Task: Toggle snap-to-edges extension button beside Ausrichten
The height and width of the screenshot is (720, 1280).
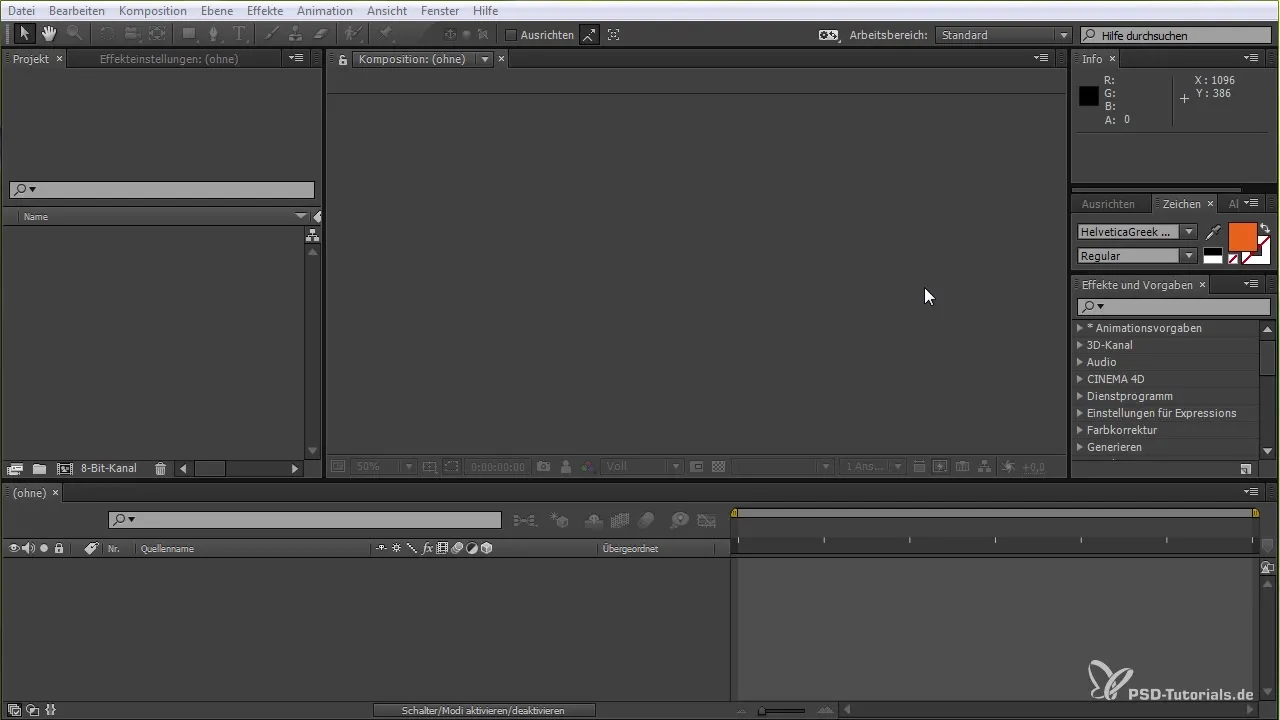Action: click(590, 35)
